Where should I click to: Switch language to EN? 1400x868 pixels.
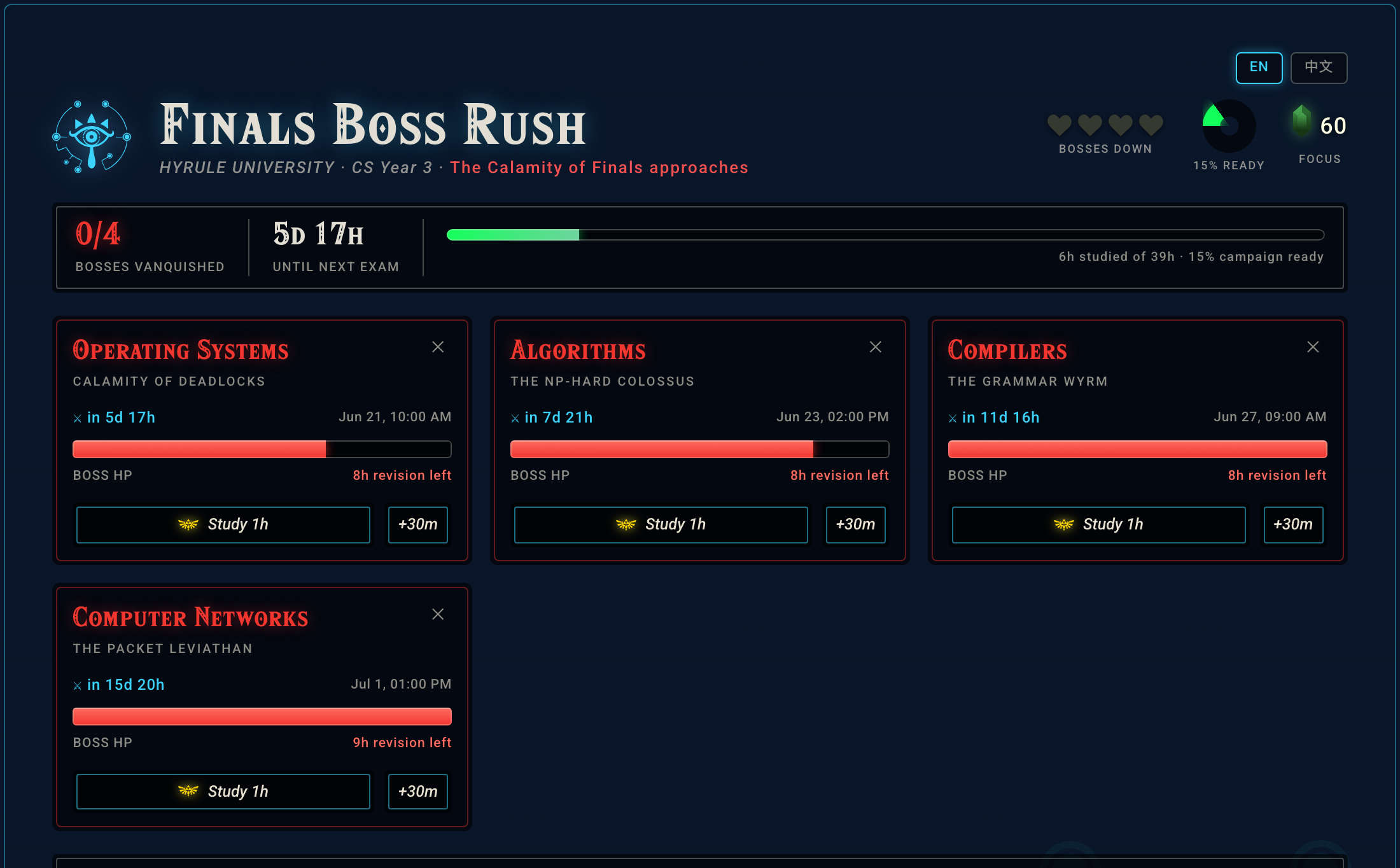coord(1259,67)
